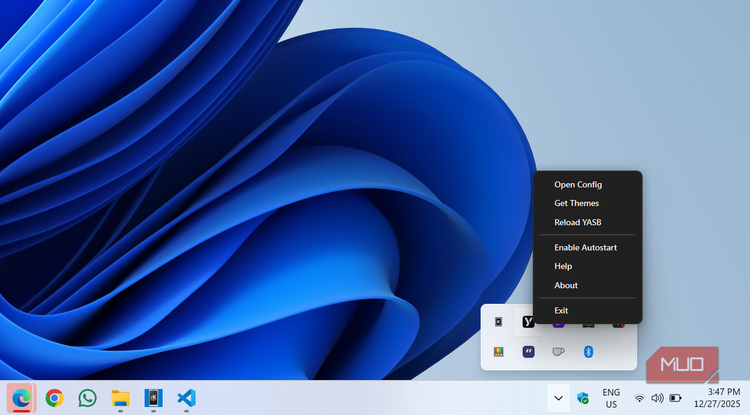
Task: Click Enable Autostart in the tray menu
Action: [587, 248]
